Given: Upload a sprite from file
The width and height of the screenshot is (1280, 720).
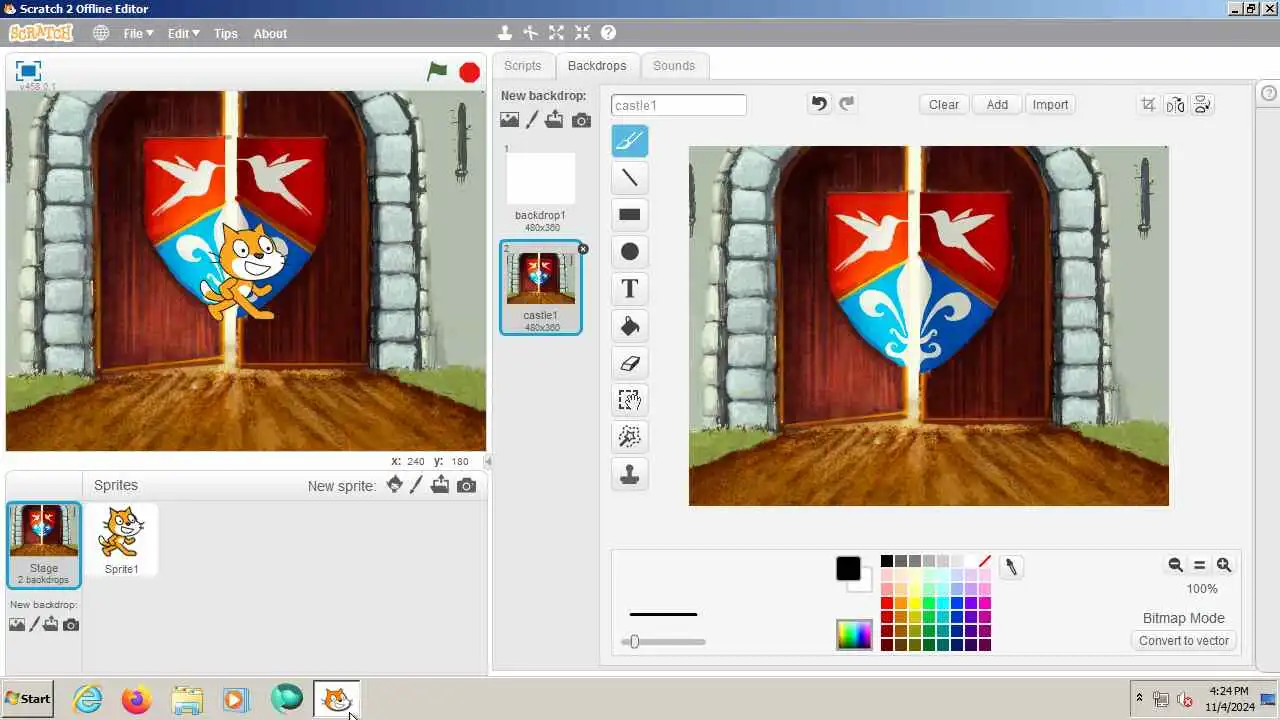Looking at the screenshot, I should [x=440, y=485].
